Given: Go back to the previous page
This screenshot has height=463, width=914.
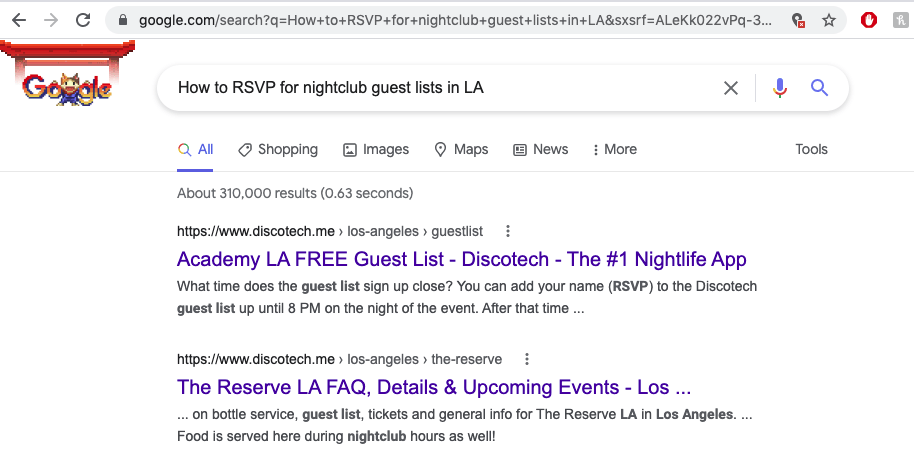Looking at the screenshot, I should pyautogui.click(x=19, y=20).
